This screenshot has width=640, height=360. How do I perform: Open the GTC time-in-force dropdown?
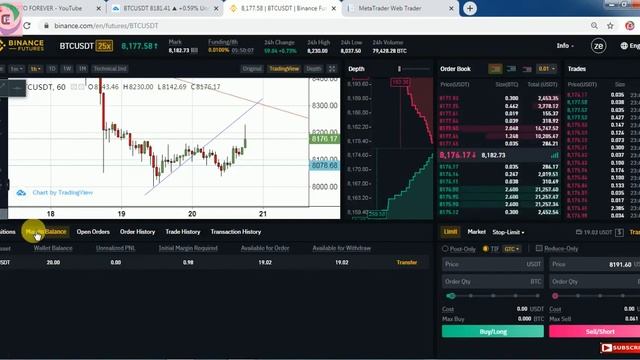511,249
